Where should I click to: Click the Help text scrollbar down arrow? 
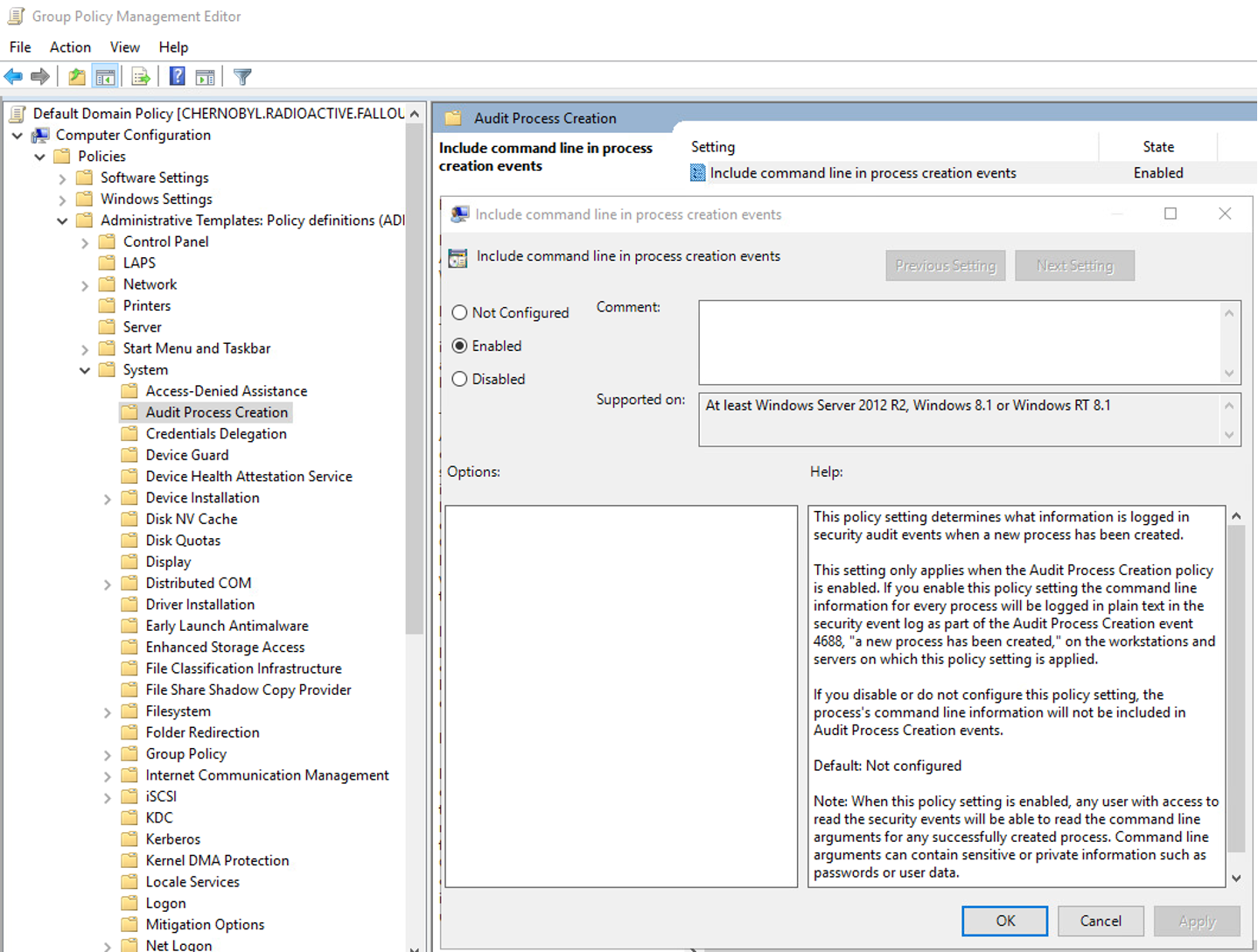pyautogui.click(x=1236, y=878)
